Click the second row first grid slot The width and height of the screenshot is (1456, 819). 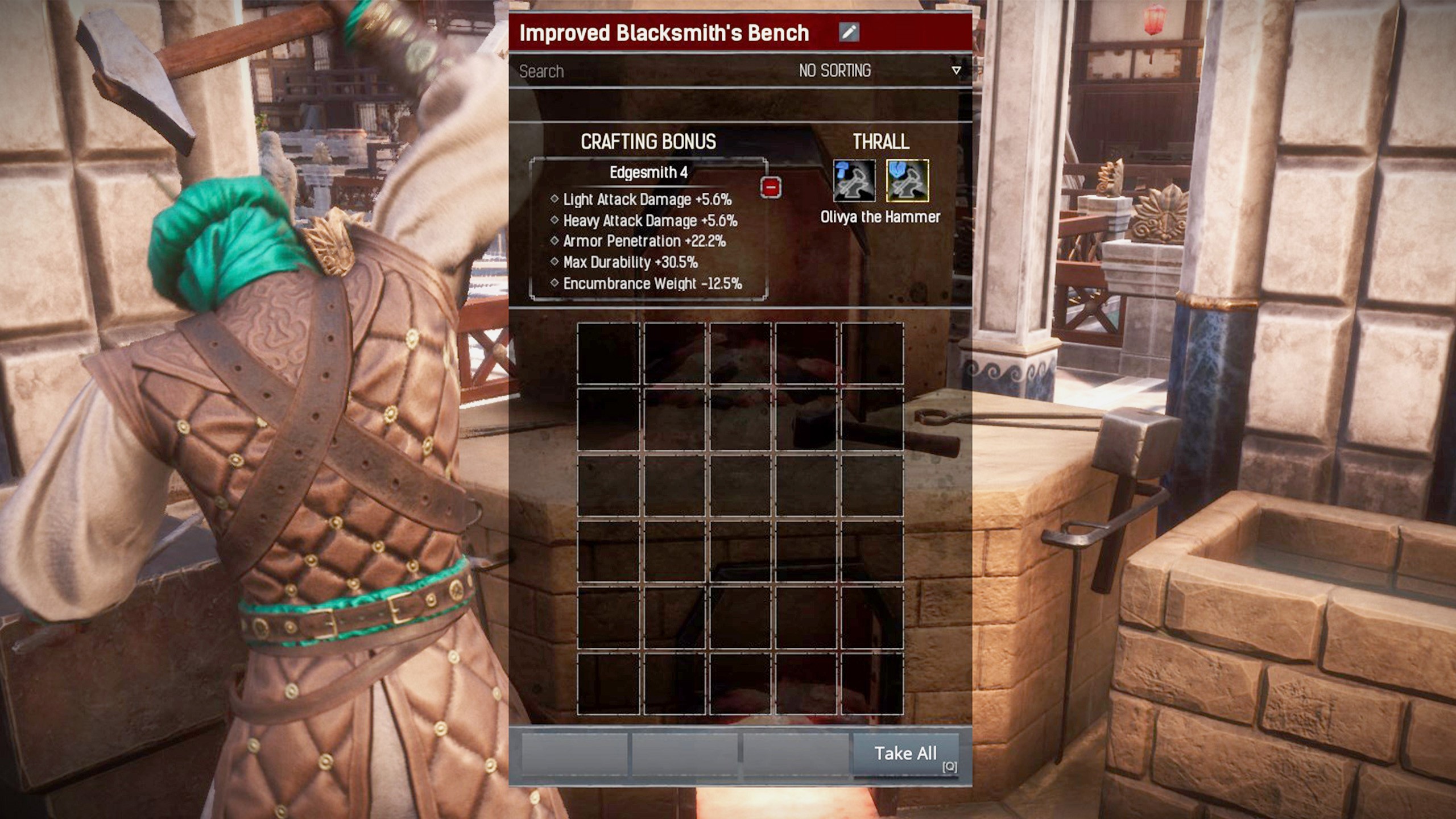coord(608,421)
